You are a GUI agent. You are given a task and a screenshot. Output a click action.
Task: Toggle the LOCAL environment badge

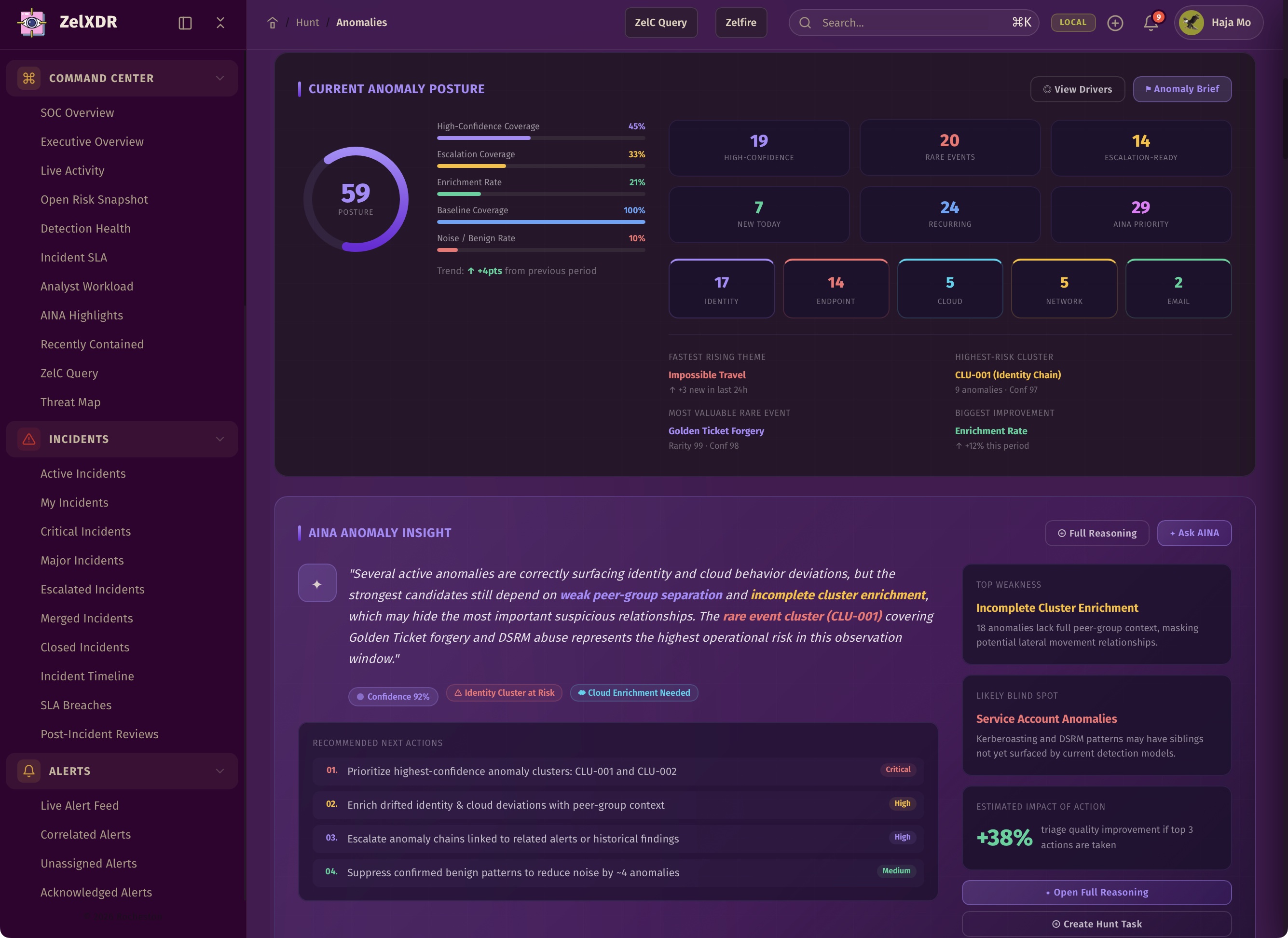pos(1073,23)
